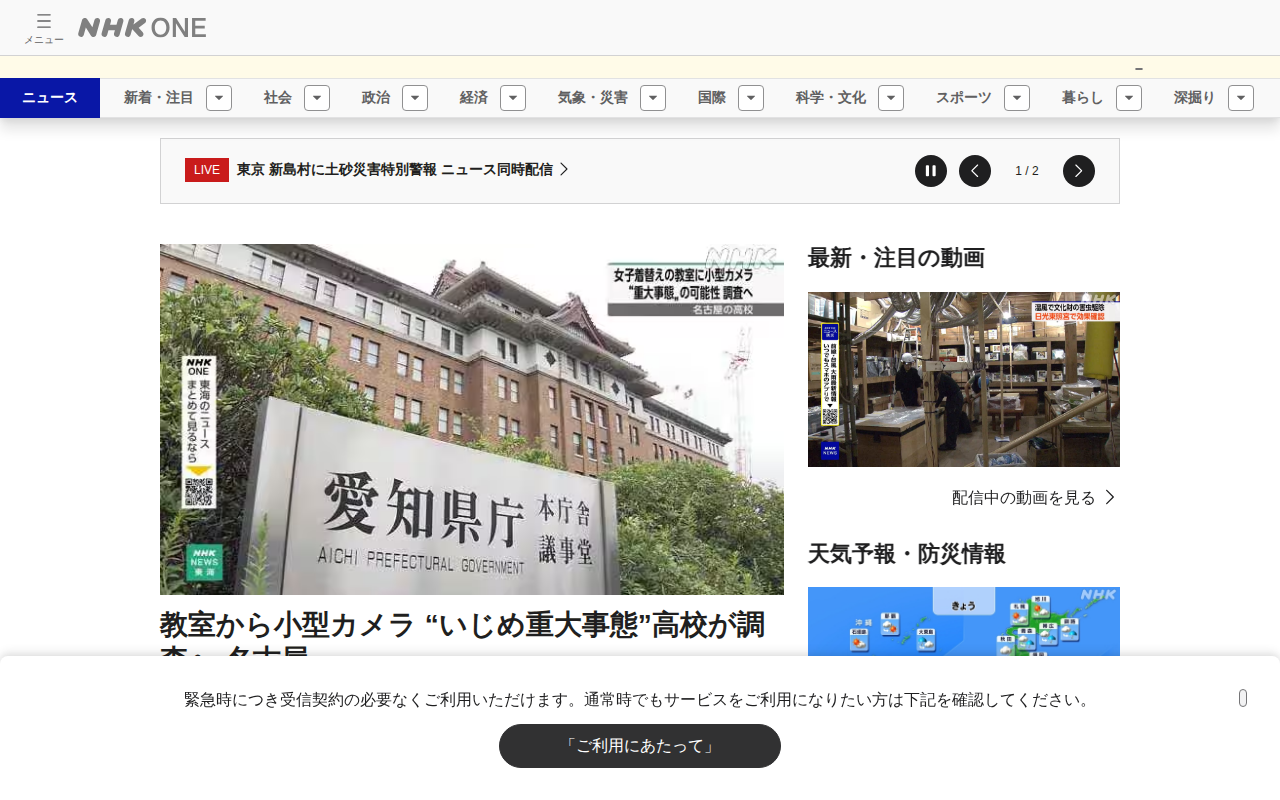Pause the headline carousel
Screen dimensions: 1280x800
click(931, 171)
